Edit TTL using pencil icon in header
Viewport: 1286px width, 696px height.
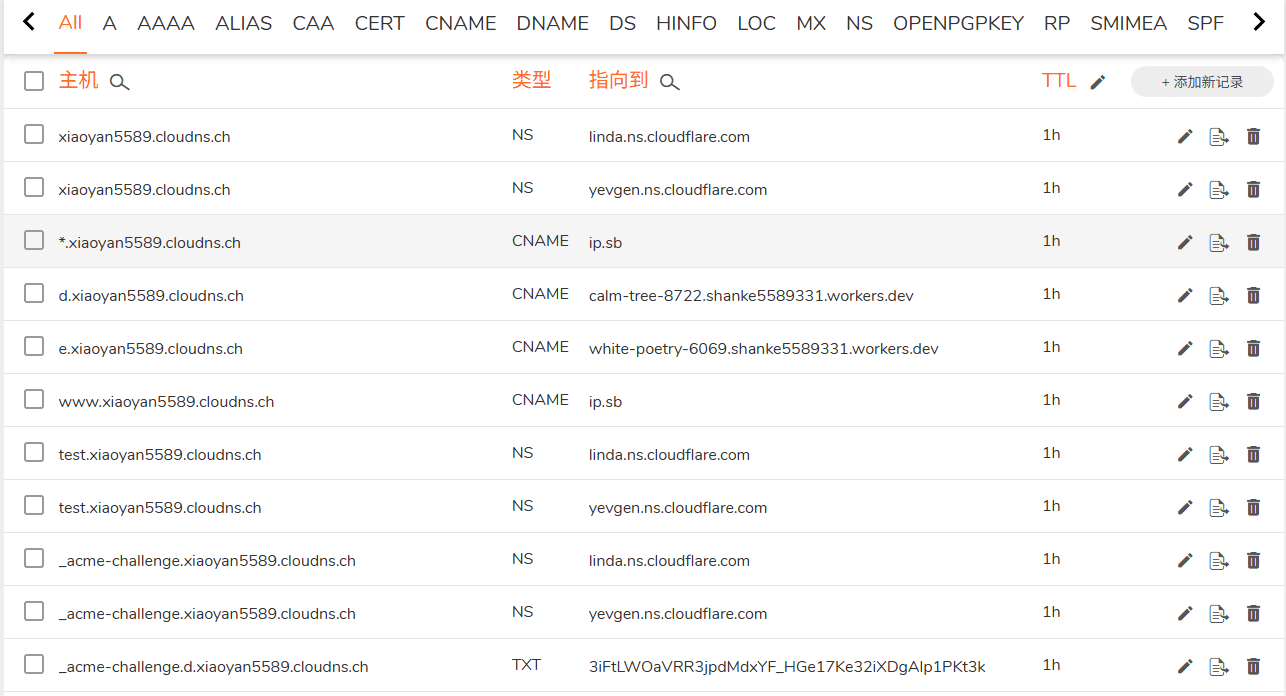(x=1098, y=83)
